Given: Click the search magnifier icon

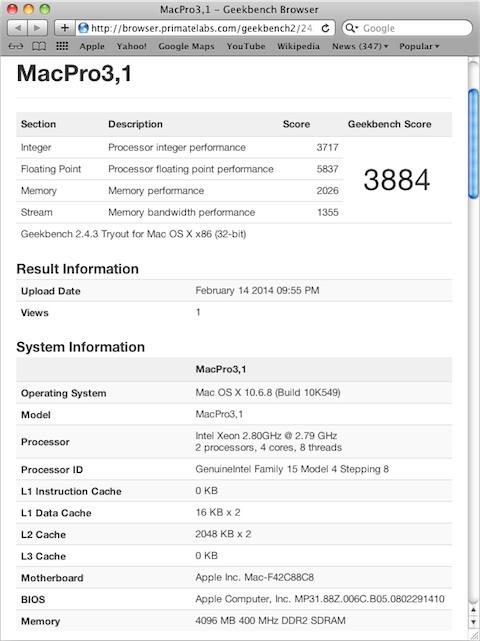Looking at the screenshot, I should [x=350, y=28].
